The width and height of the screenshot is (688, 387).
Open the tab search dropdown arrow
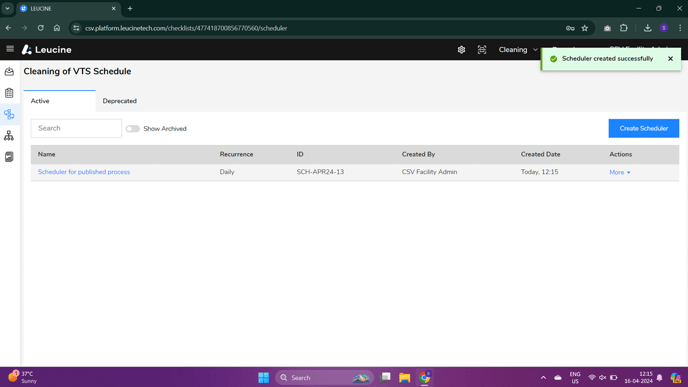[x=7, y=8]
